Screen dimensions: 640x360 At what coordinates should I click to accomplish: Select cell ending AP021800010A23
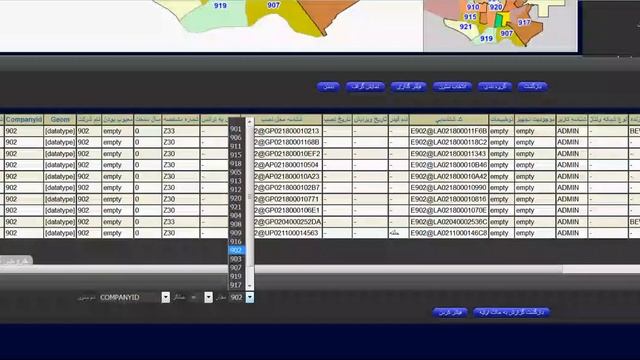point(288,176)
